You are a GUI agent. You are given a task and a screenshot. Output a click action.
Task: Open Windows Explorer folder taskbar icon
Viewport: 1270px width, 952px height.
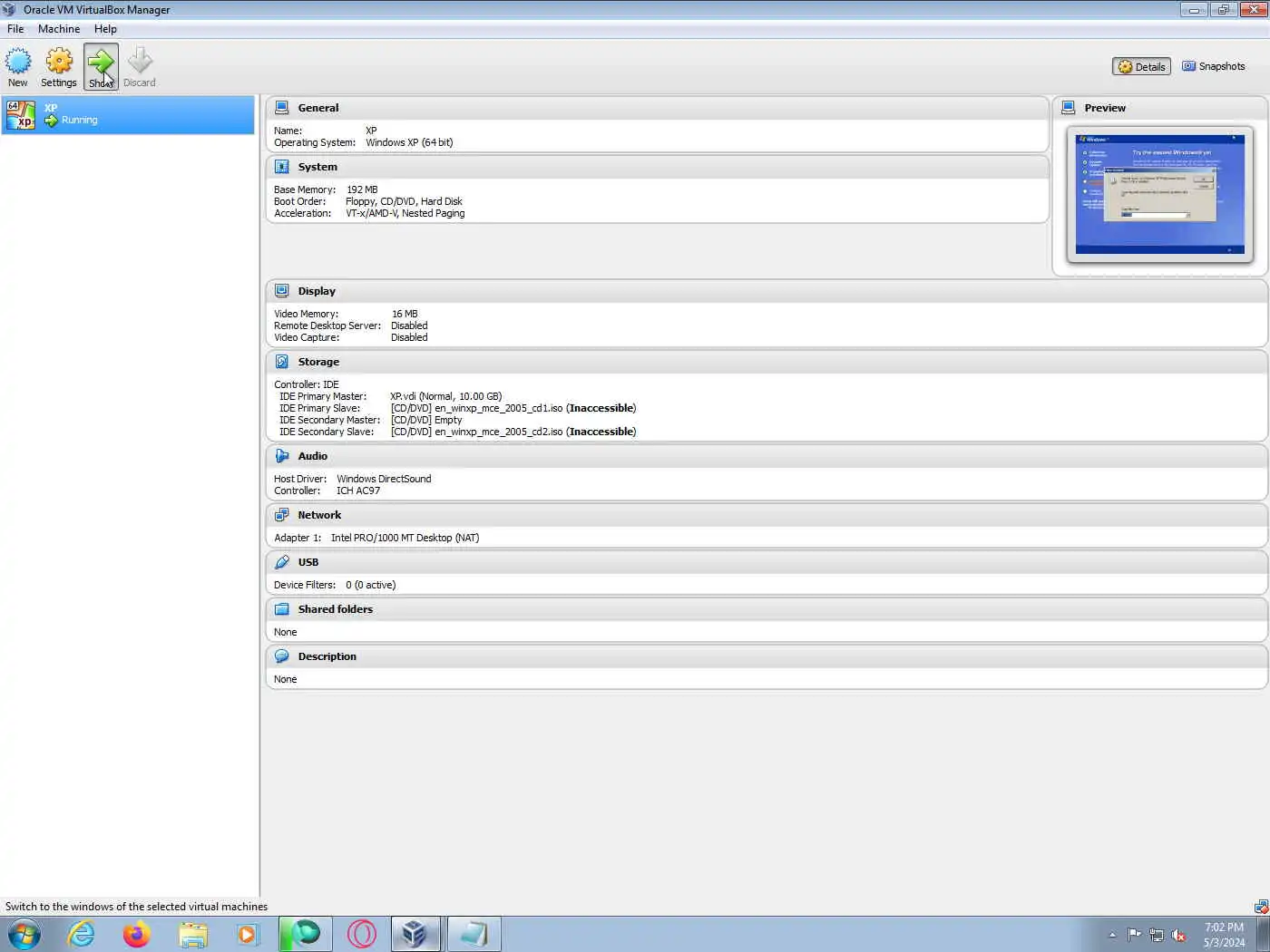coord(193,934)
